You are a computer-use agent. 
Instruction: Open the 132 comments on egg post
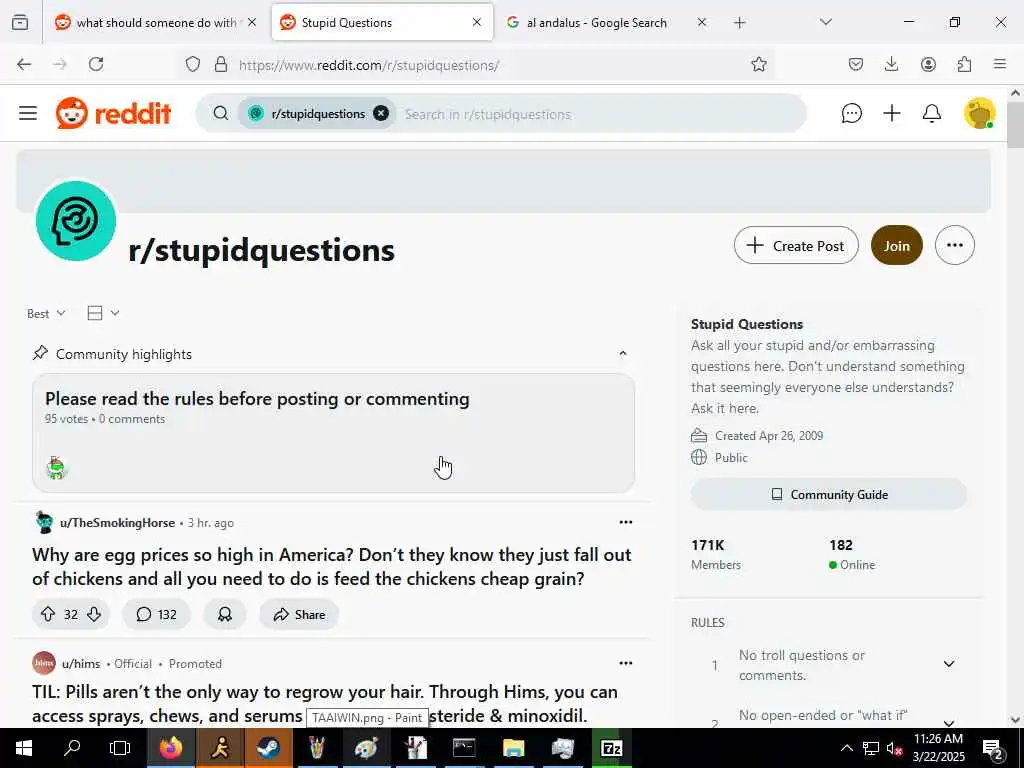pyautogui.click(x=156, y=614)
